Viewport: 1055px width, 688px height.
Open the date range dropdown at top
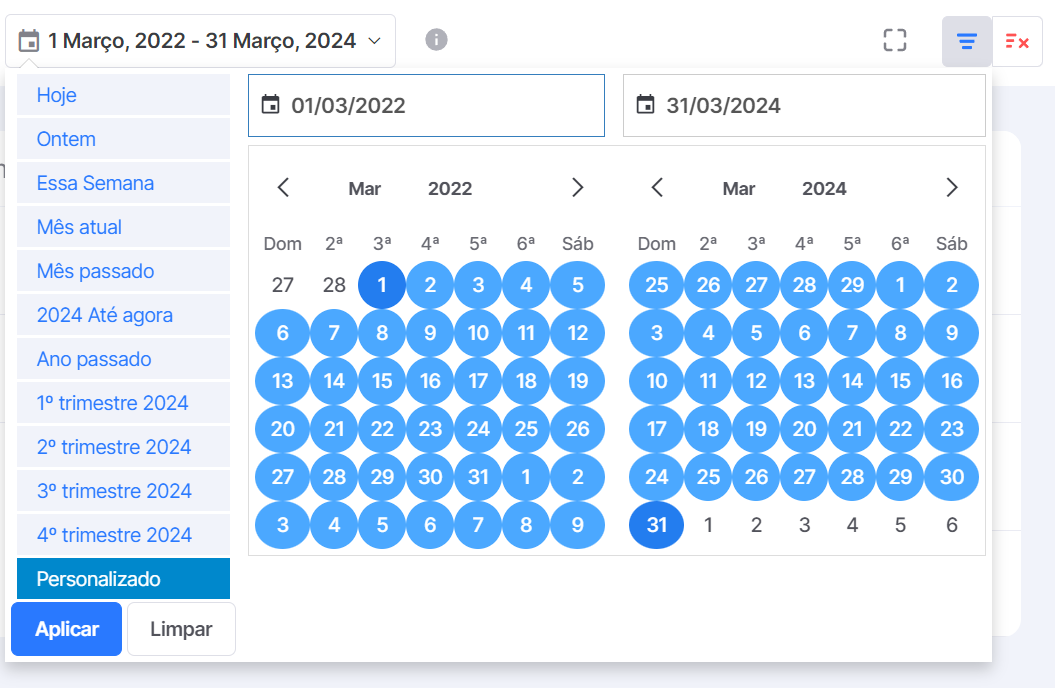tap(201, 41)
